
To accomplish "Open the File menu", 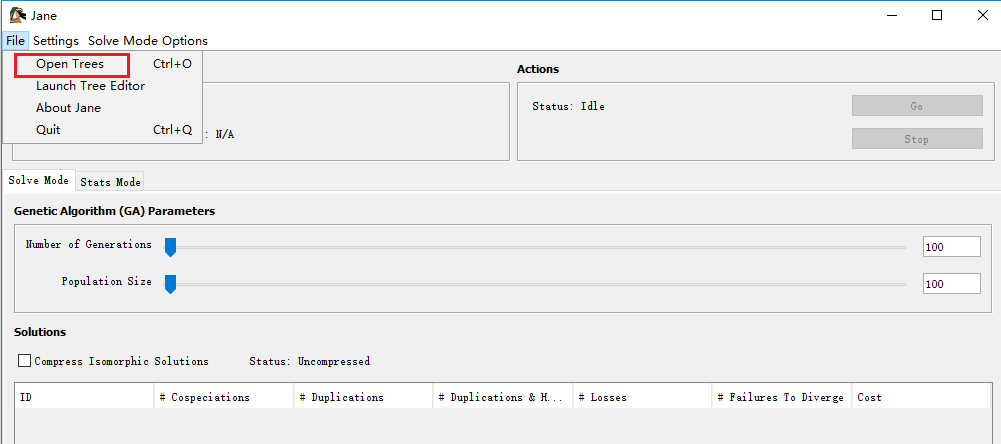I will pos(15,40).
